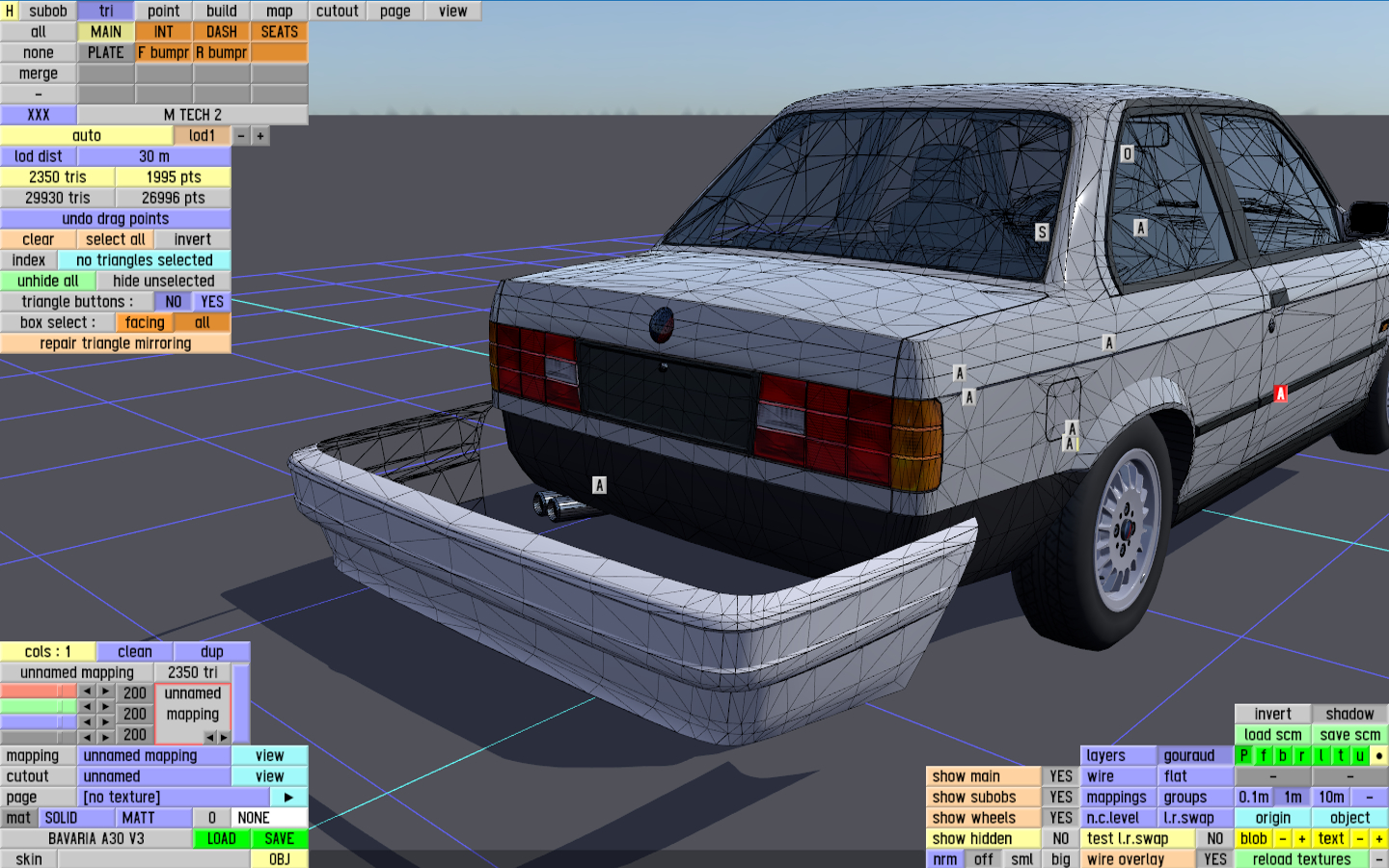Toggle the shadow button
1389x868 pixels.
[1350, 715]
